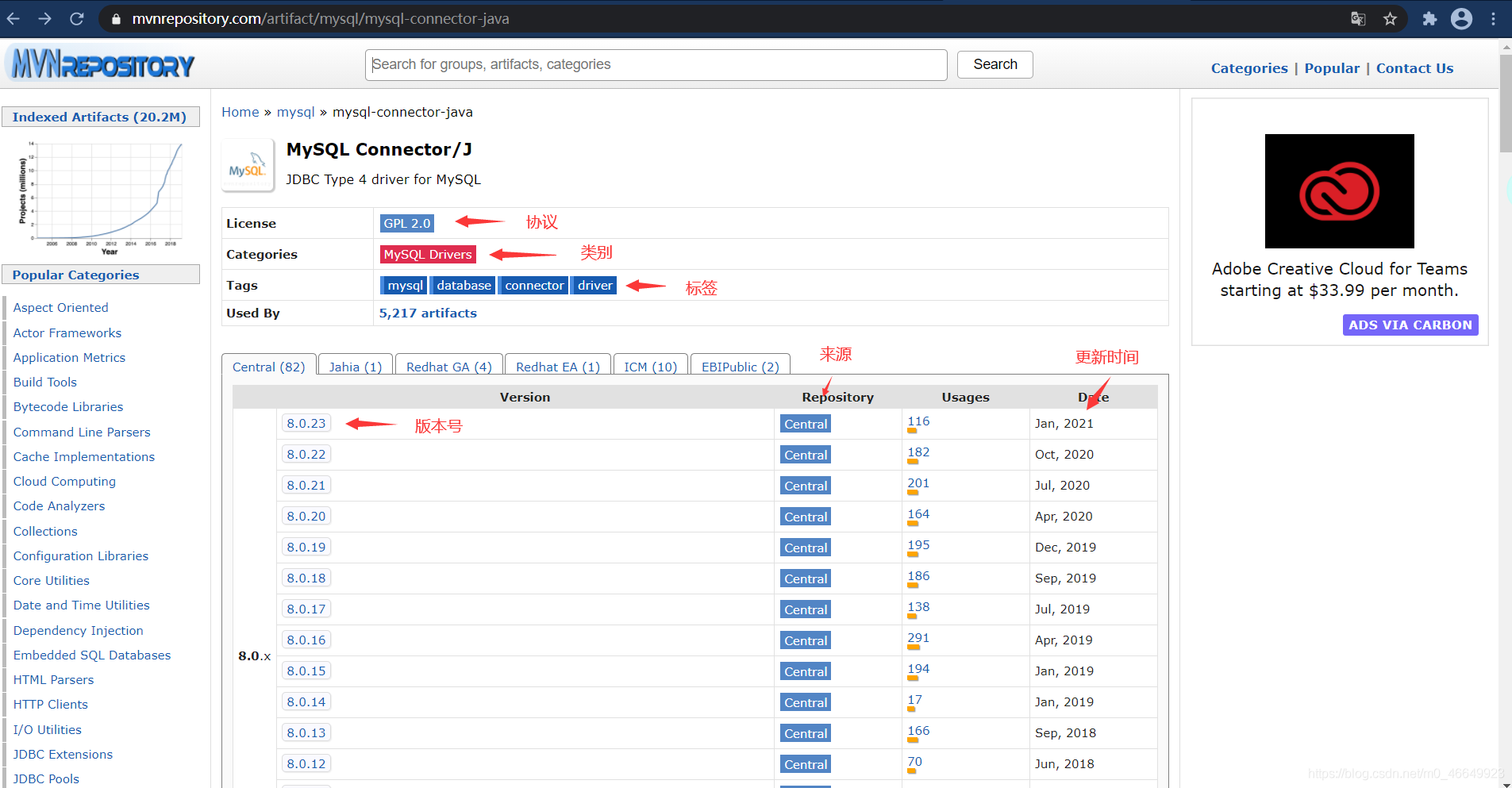Open Embedded SQL Databases category
1512x788 pixels.
[92, 655]
